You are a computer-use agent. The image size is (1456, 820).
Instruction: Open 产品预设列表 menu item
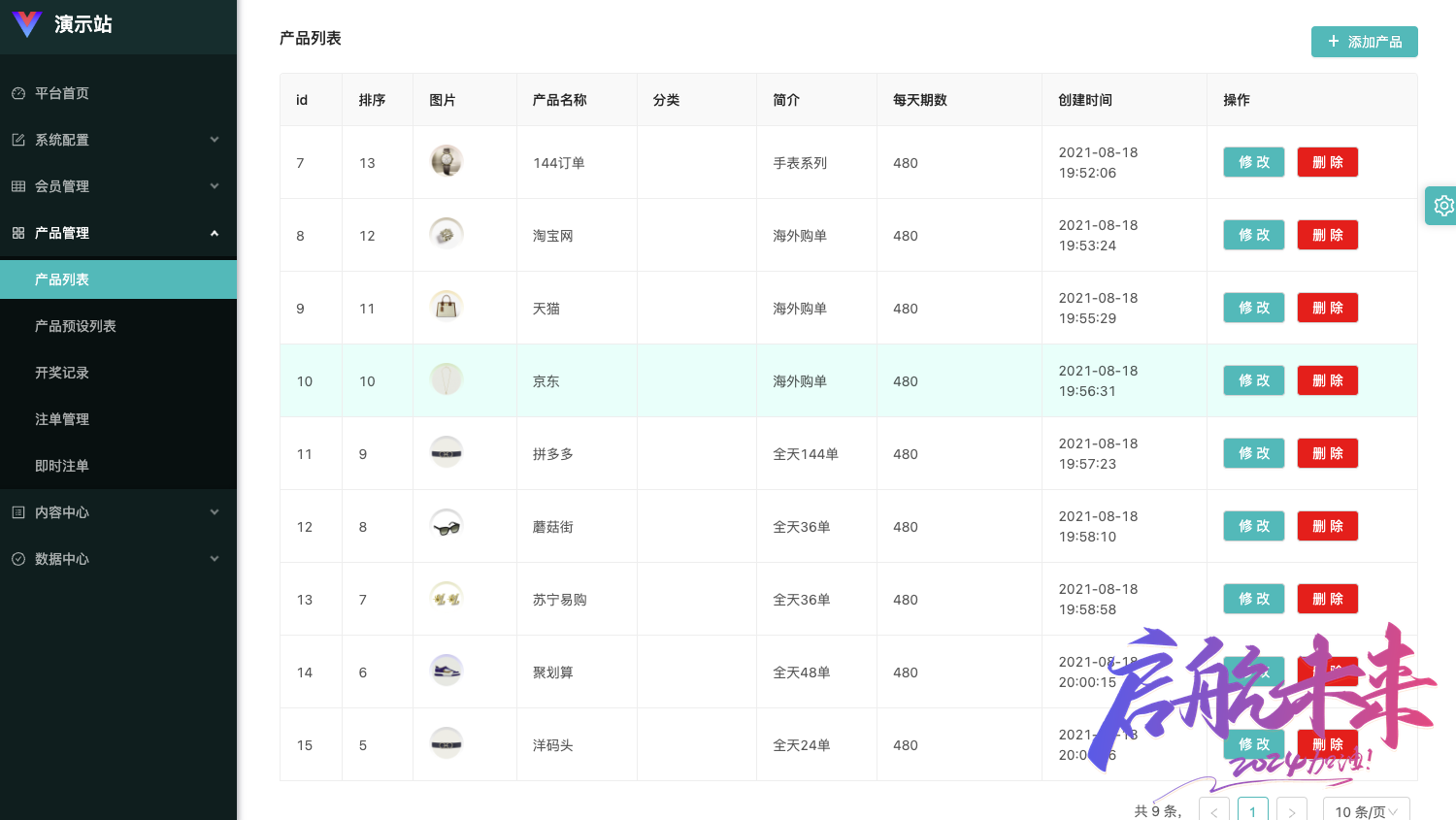click(x=118, y=326)
